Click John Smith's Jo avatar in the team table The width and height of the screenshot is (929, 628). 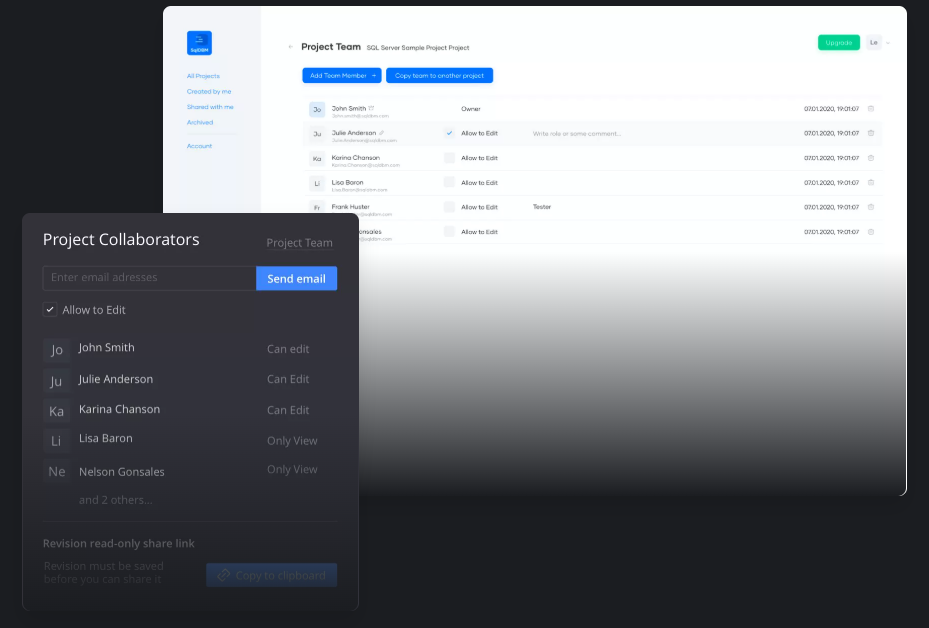point(317,109)
